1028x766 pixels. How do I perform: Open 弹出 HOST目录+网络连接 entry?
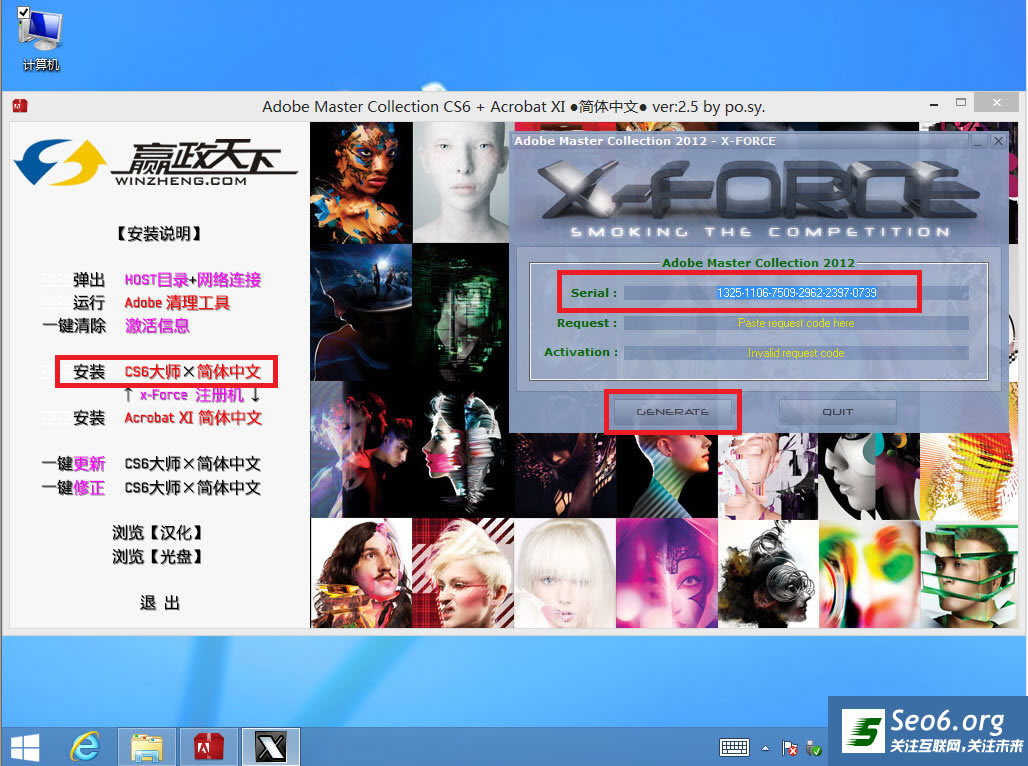tap(167, 280)
